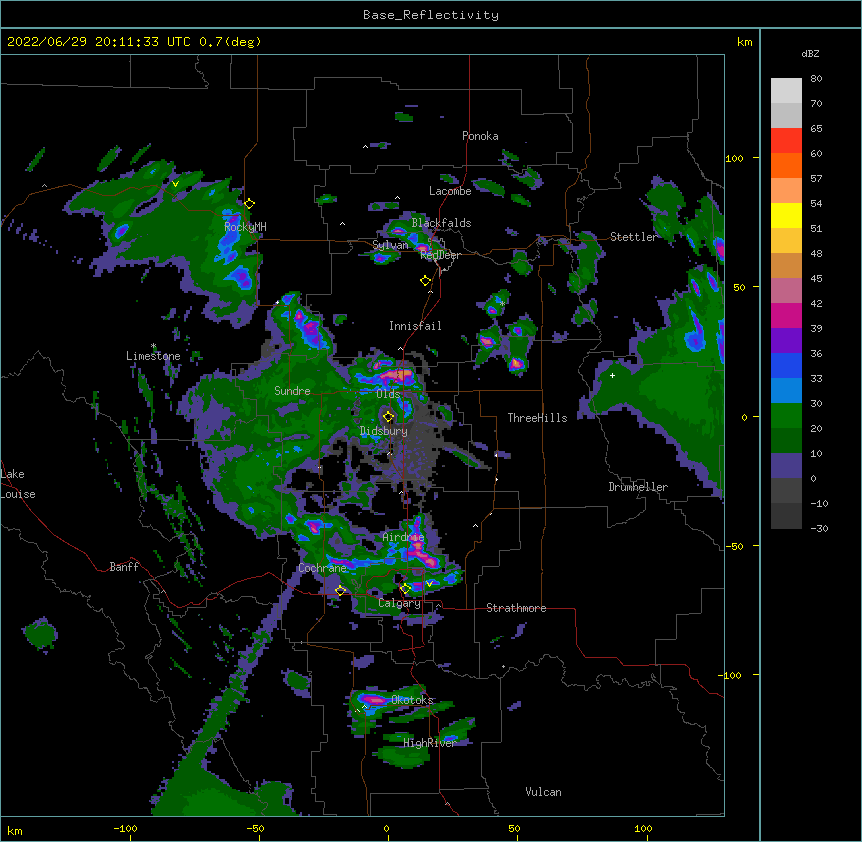Viewport: 862px width, 842px height.
Task: Click the Cochrane town label
Action: pos(322,568)
